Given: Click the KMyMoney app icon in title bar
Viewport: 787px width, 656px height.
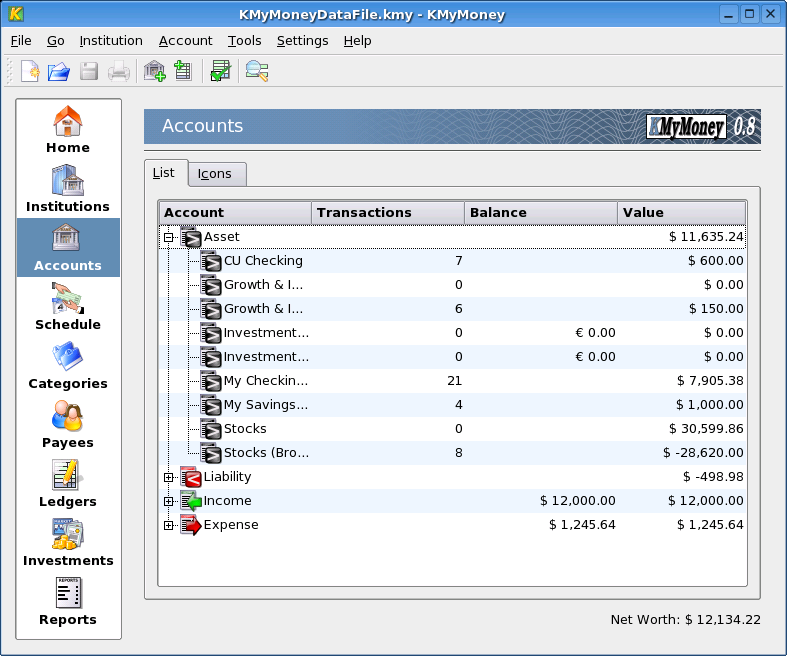Looking at the screenshot, I should click(16, 14).
